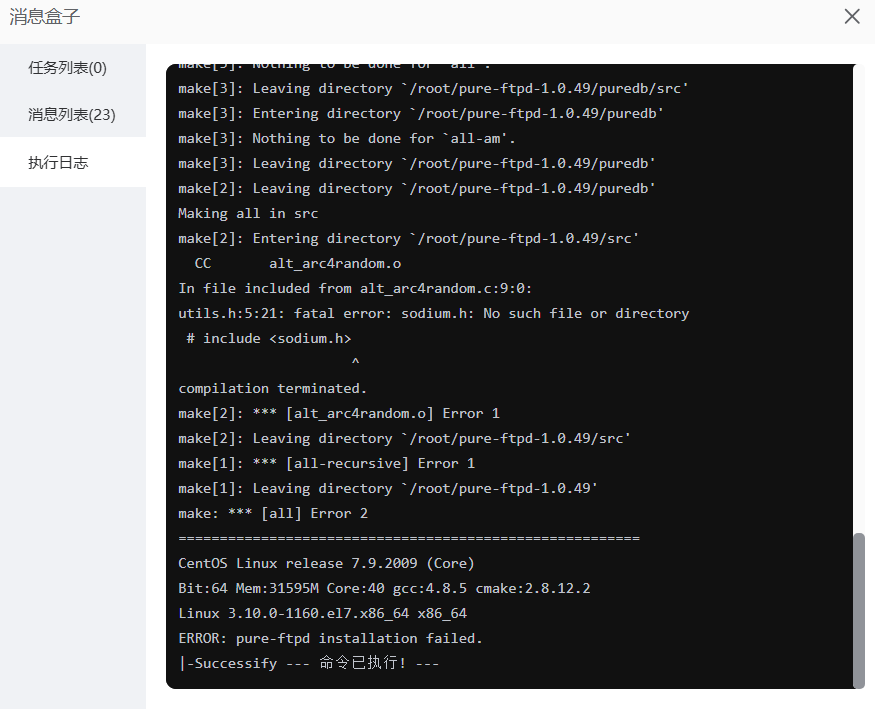Image resolution: width=875 pixels, height=709 pixels.
Task: Open the 消息列表(23) tab
Action: tap(72, 114)
